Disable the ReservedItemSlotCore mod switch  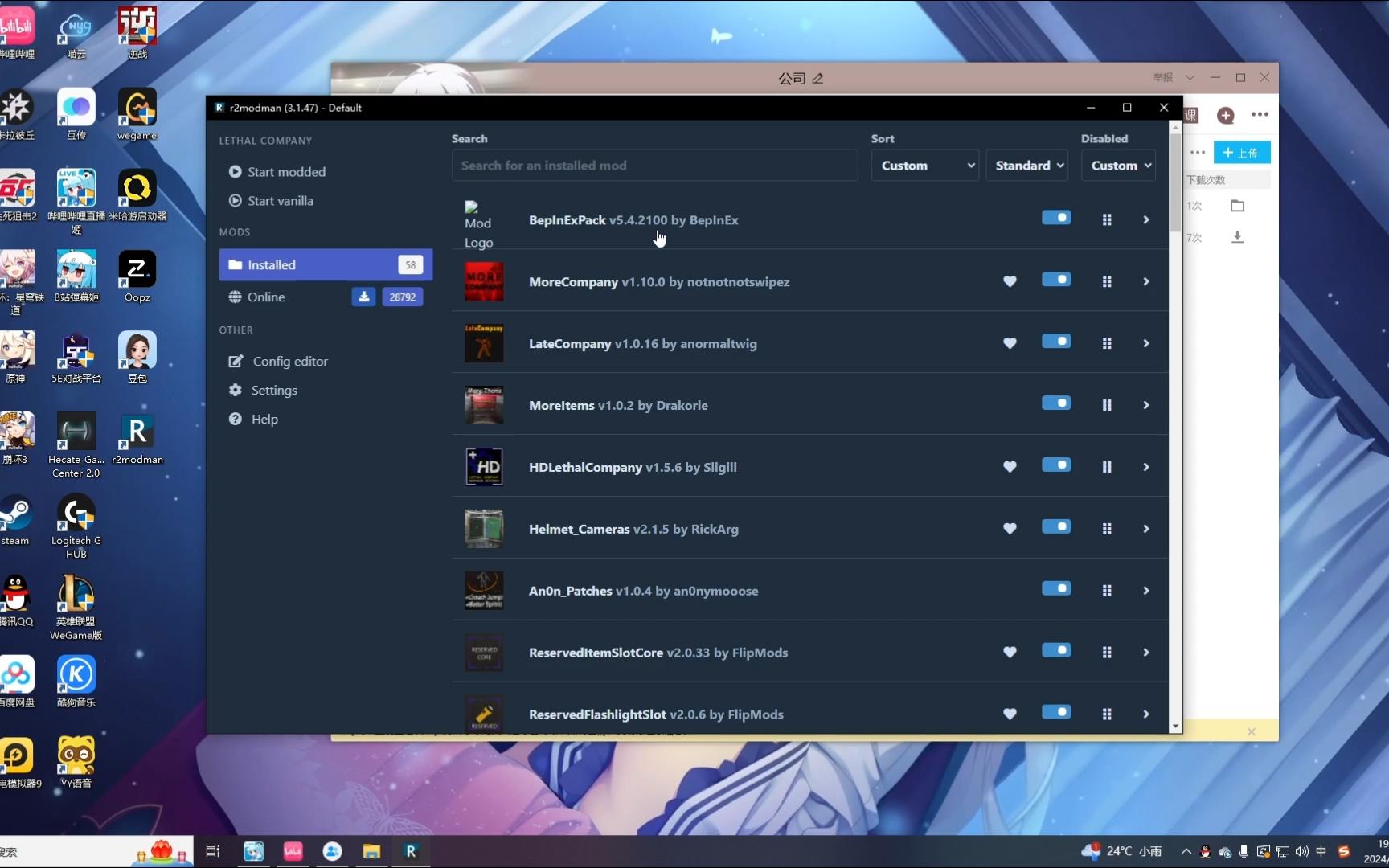pos(1056,651)
